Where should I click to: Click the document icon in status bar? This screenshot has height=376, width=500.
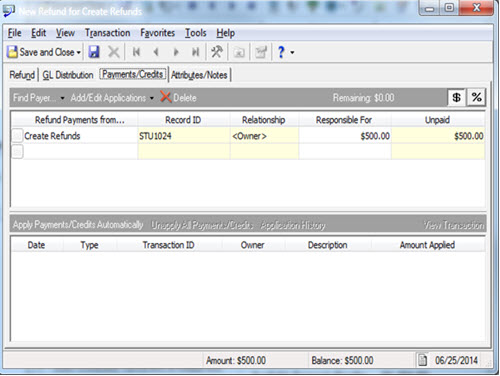pyautogui.click(x=422, y=360)
